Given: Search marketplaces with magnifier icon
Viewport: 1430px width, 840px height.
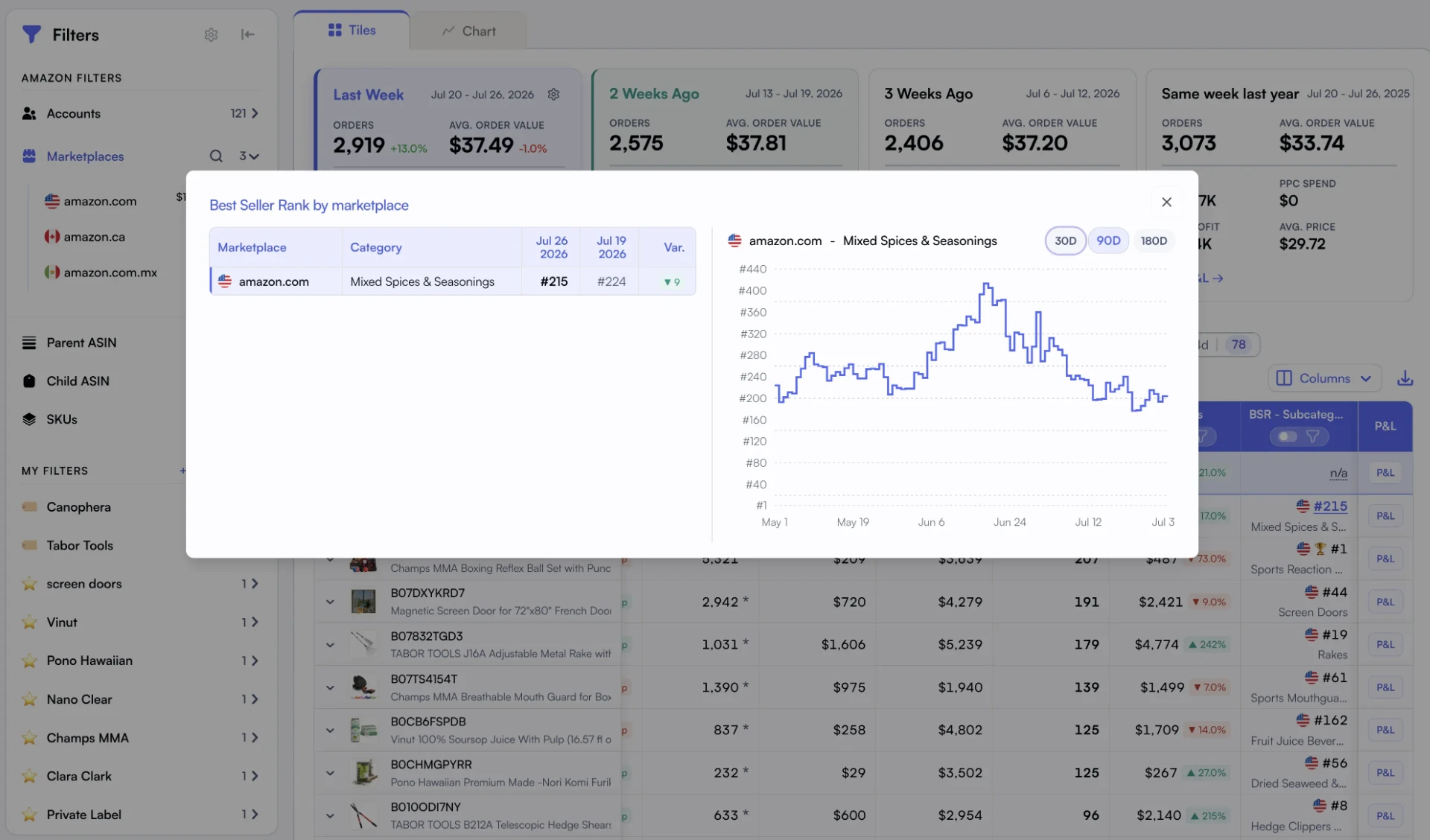Looking at the screenshot, I should pyautogui.click(x=216, y=156).
